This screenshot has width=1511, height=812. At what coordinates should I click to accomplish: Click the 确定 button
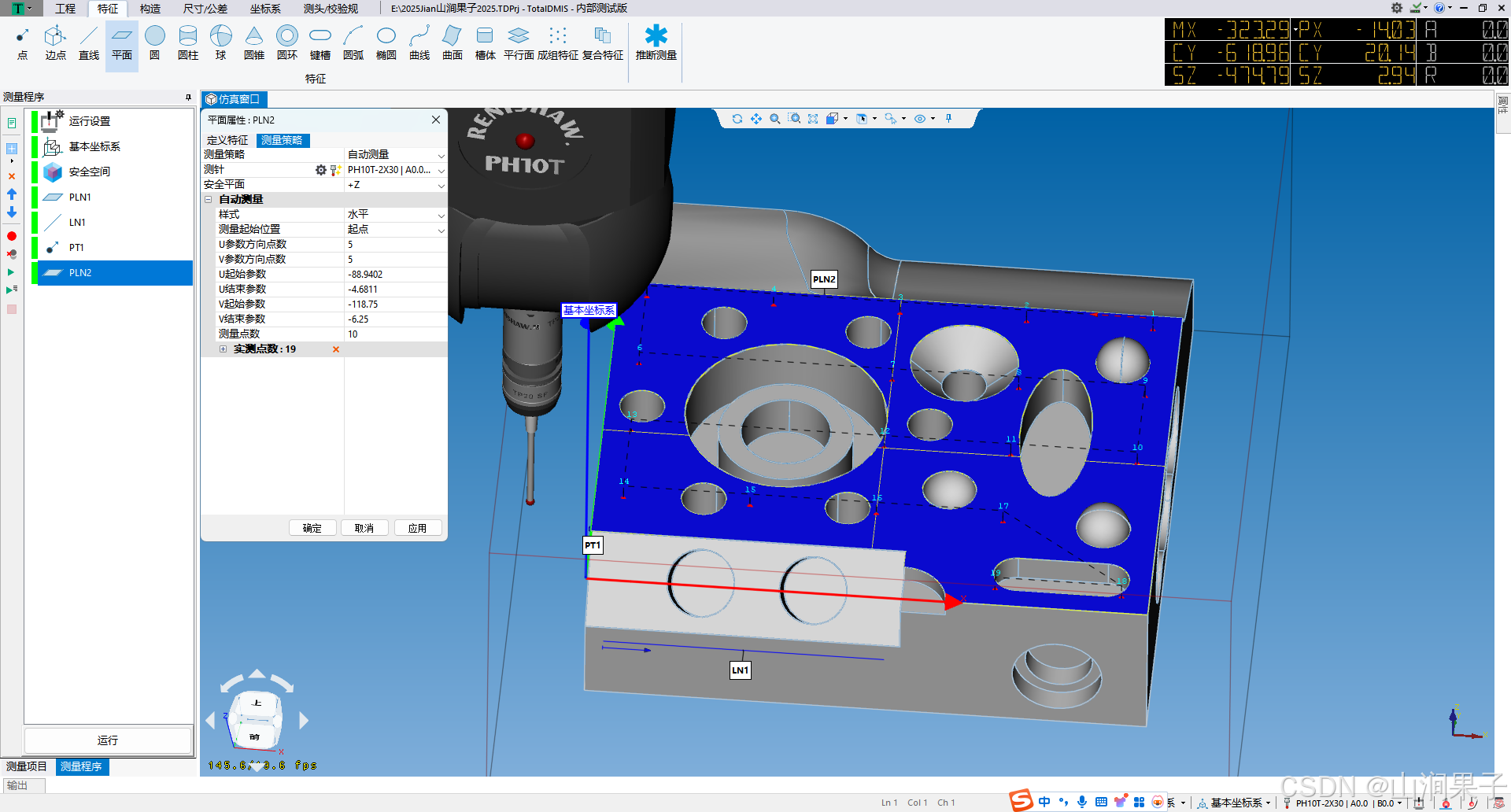click(x=312, y=528)
